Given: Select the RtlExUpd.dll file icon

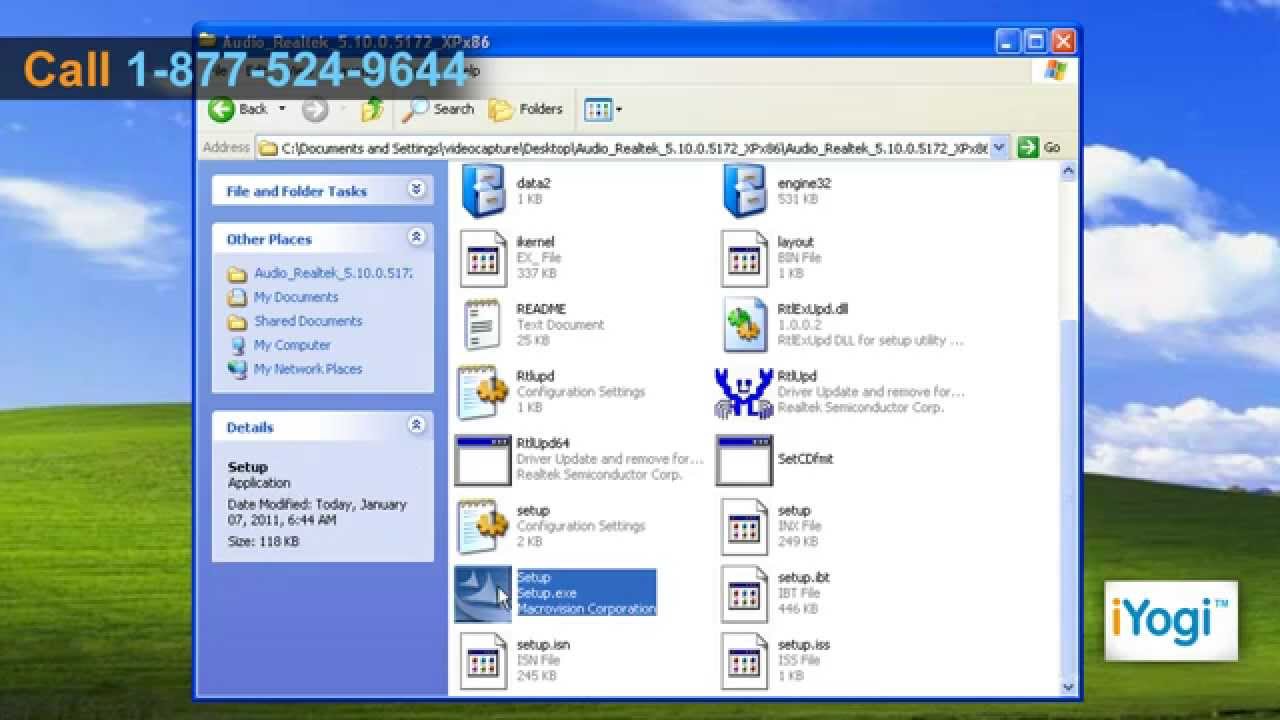Looking at the screenshot, I should (744, 325).
